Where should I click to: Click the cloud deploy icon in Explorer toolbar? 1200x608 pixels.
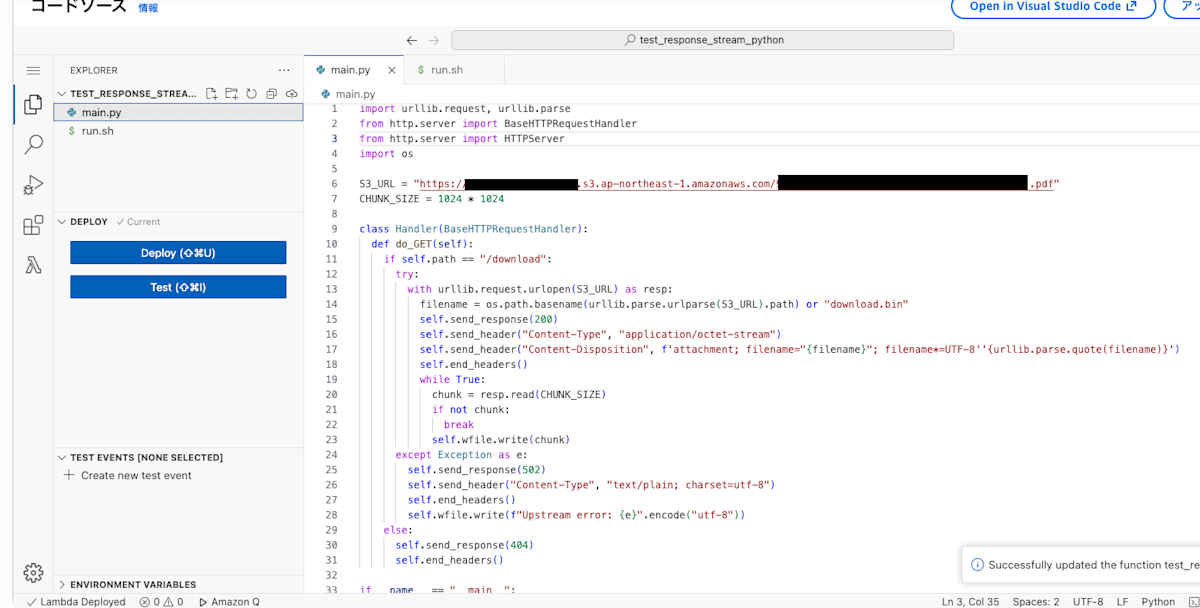click(290, 92)
